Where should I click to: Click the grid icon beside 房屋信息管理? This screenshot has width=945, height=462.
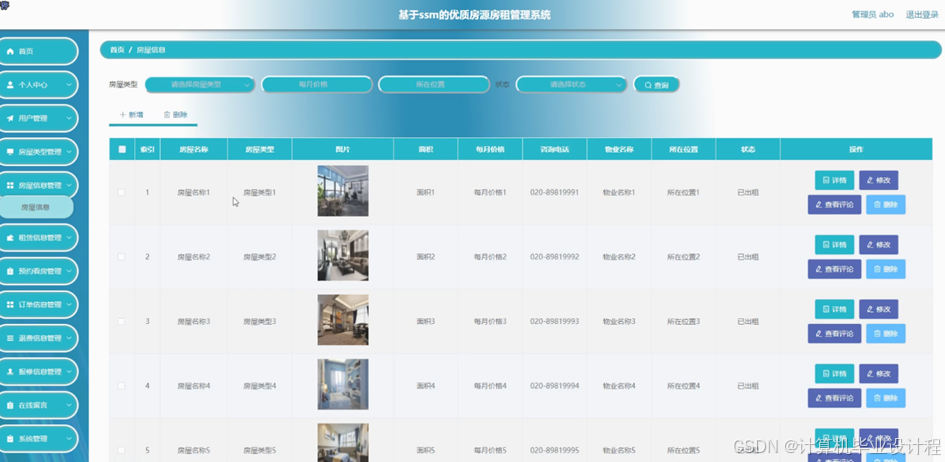(x=10, y=186)
